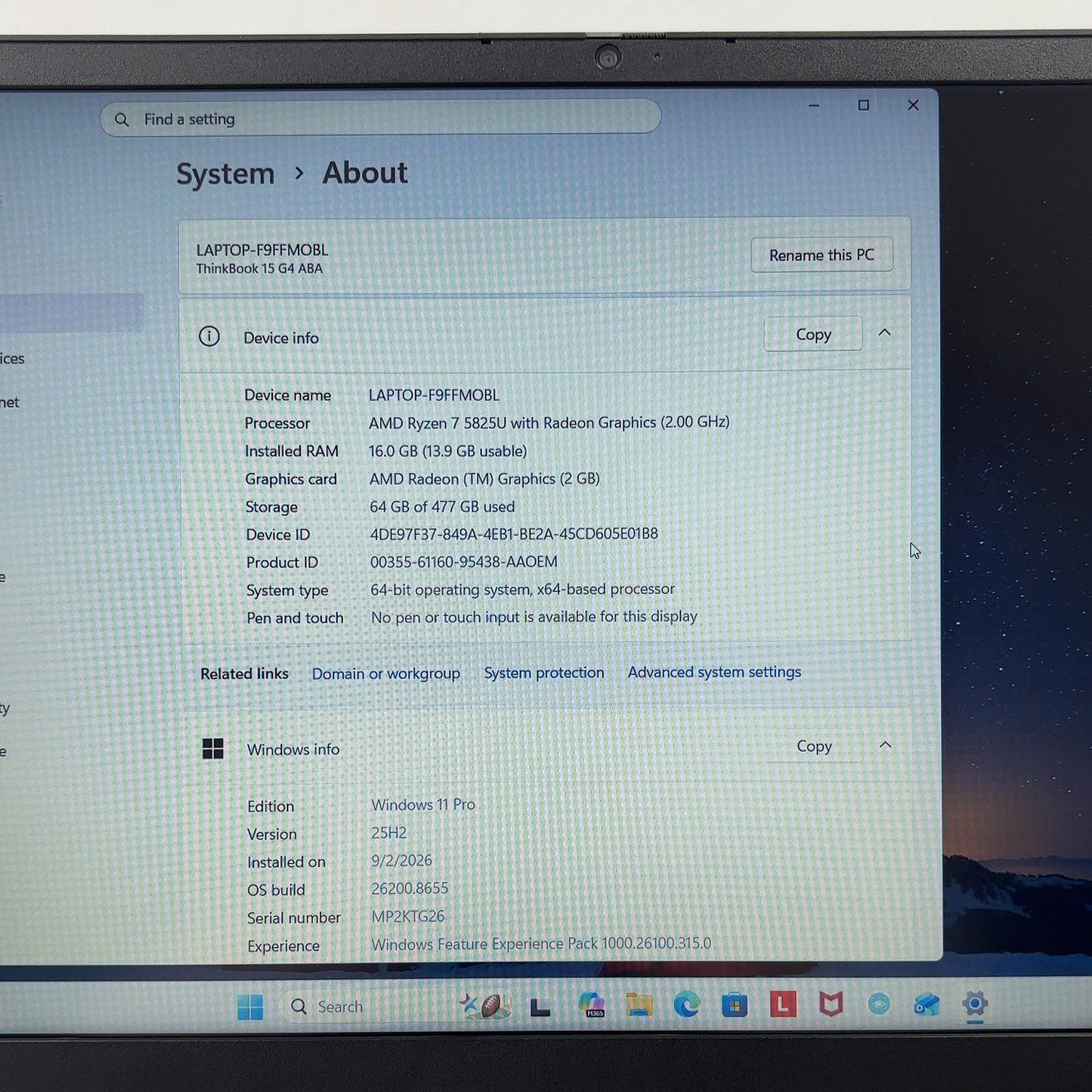Open the Domain or workgroup link
The image size is (1092, 1092).
[386, 673]
